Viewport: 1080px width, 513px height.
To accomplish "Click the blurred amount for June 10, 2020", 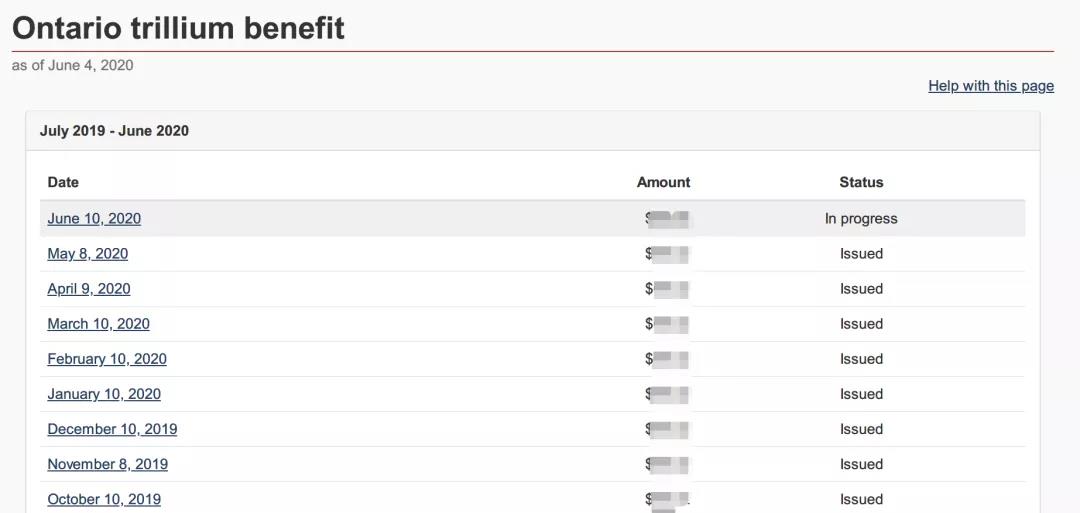I will [668, 219].
